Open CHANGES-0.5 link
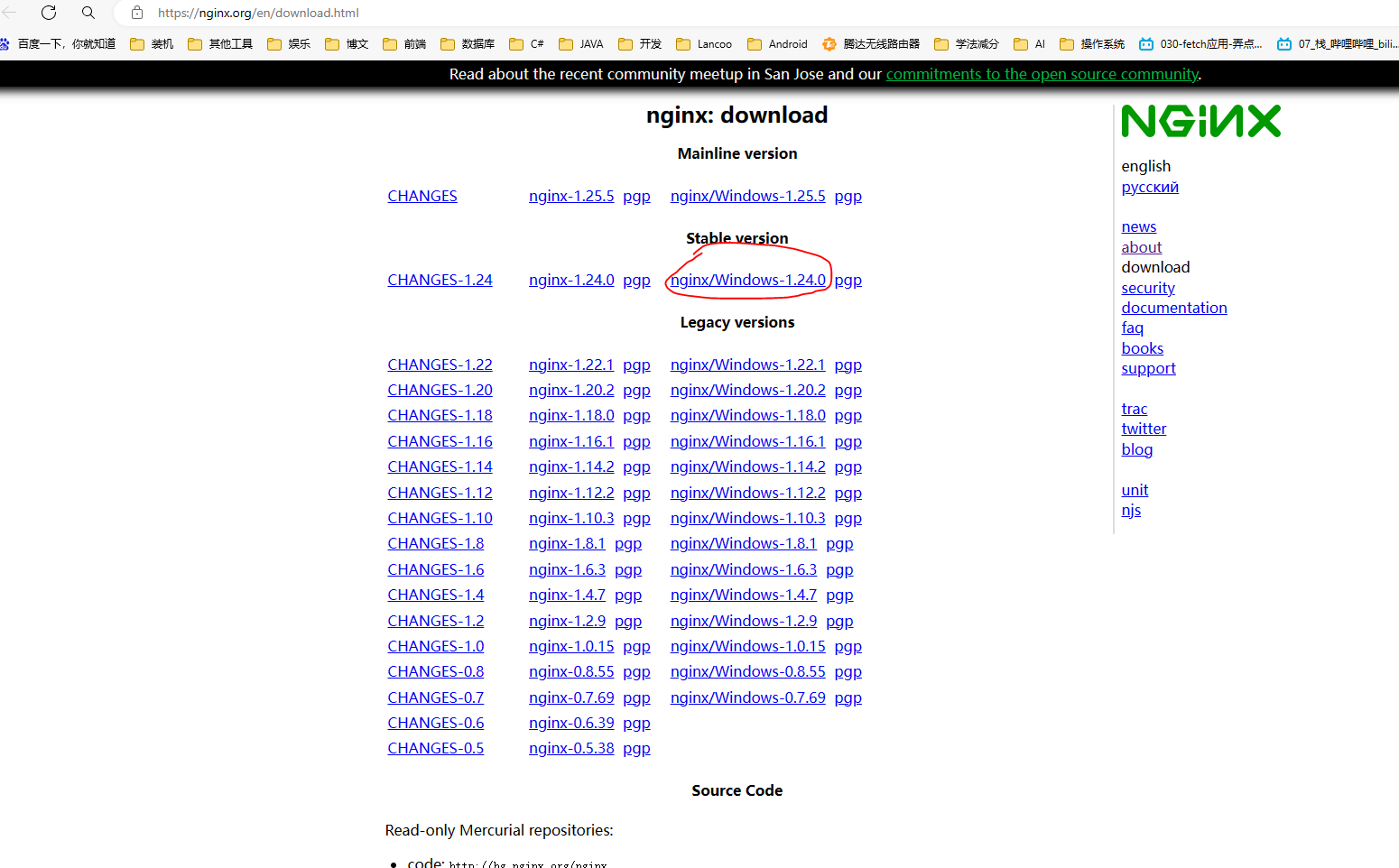The image size is (1399, 868). pyautogui.click(x=435, y=748)
